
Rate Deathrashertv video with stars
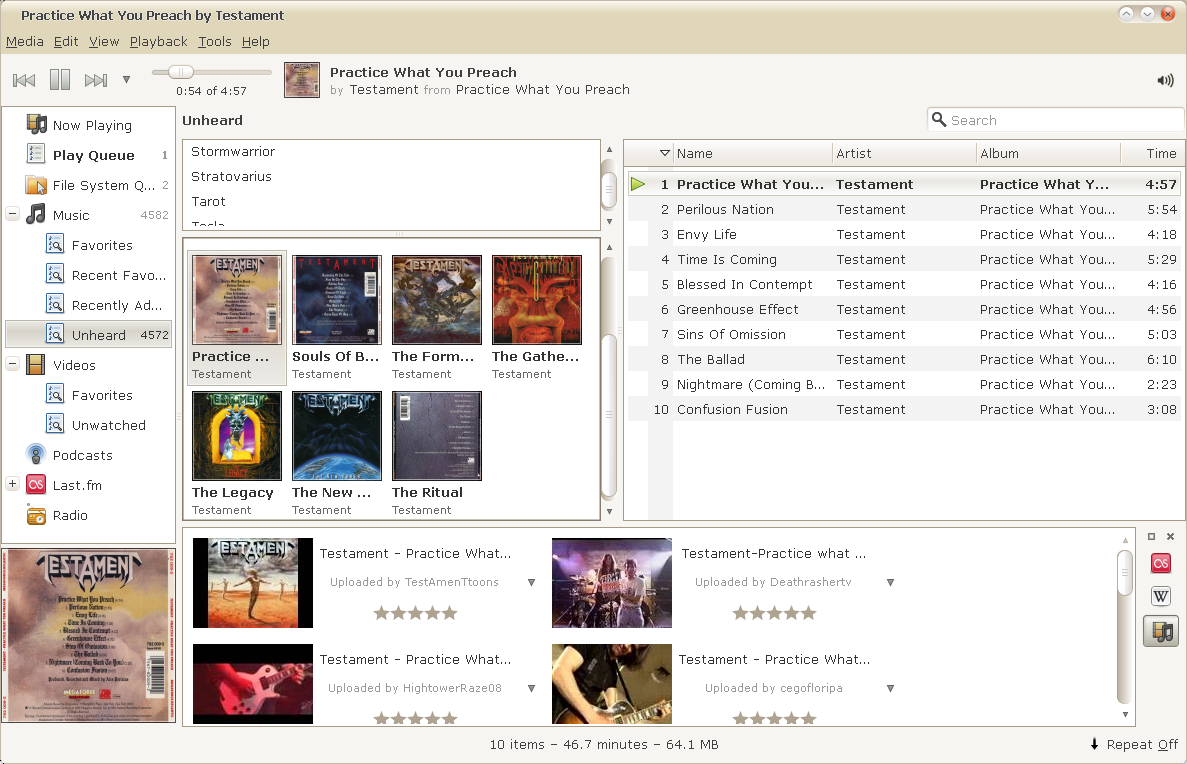pyautogui.click(x=774, y=613)
